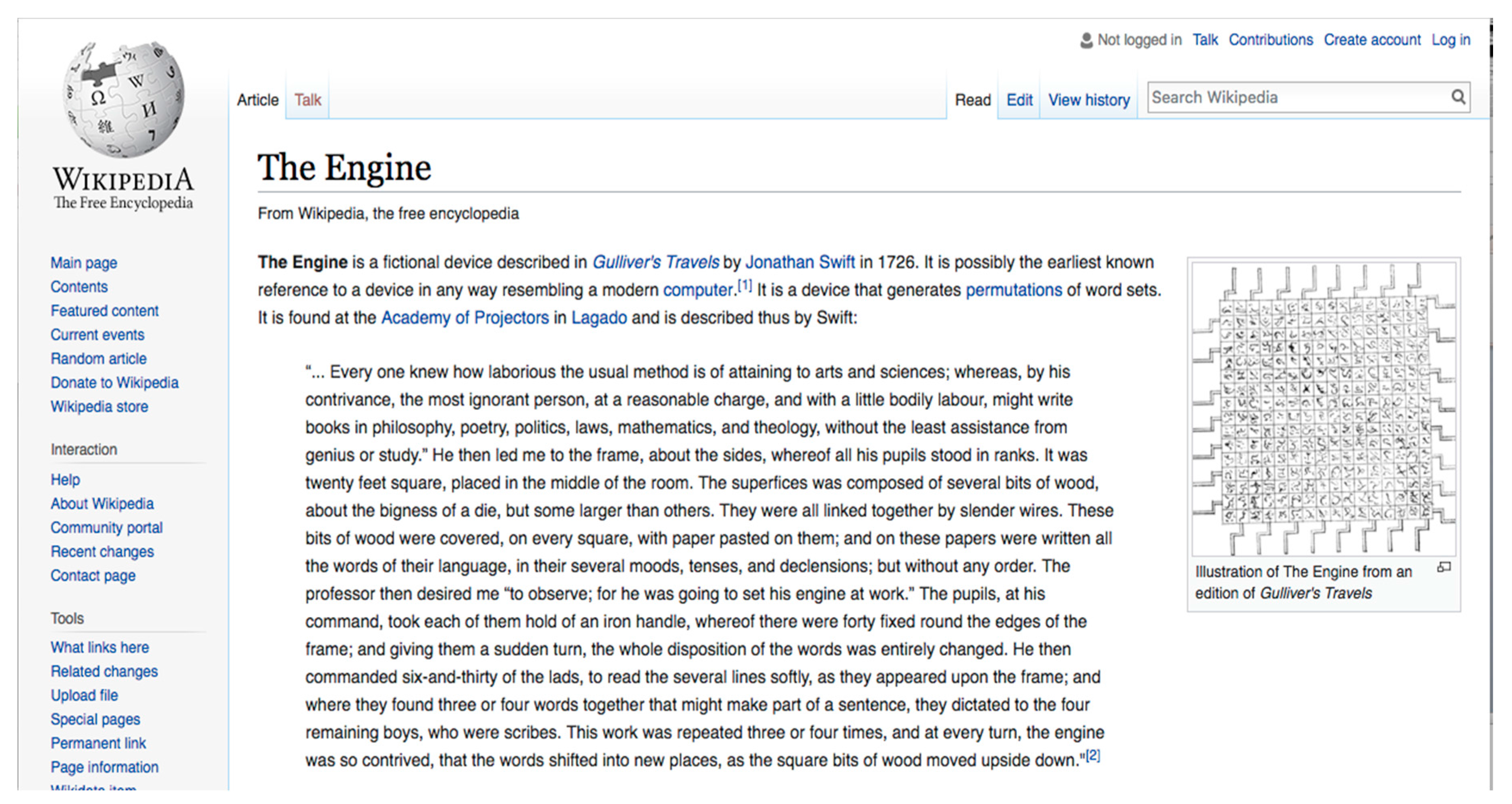Click the search magnifying glass icon
Screen dimensions: 1512x804
(x=1458, y=97)
